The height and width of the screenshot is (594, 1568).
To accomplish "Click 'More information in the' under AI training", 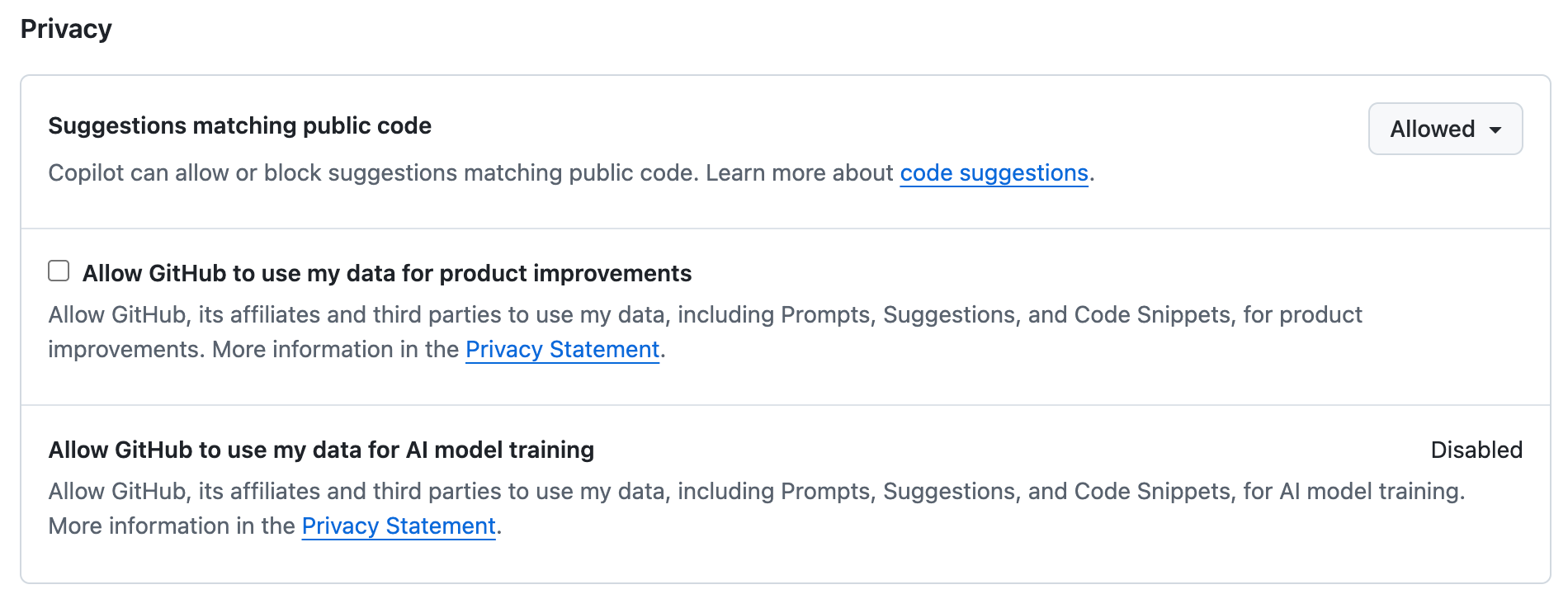I will click(172, 526).
